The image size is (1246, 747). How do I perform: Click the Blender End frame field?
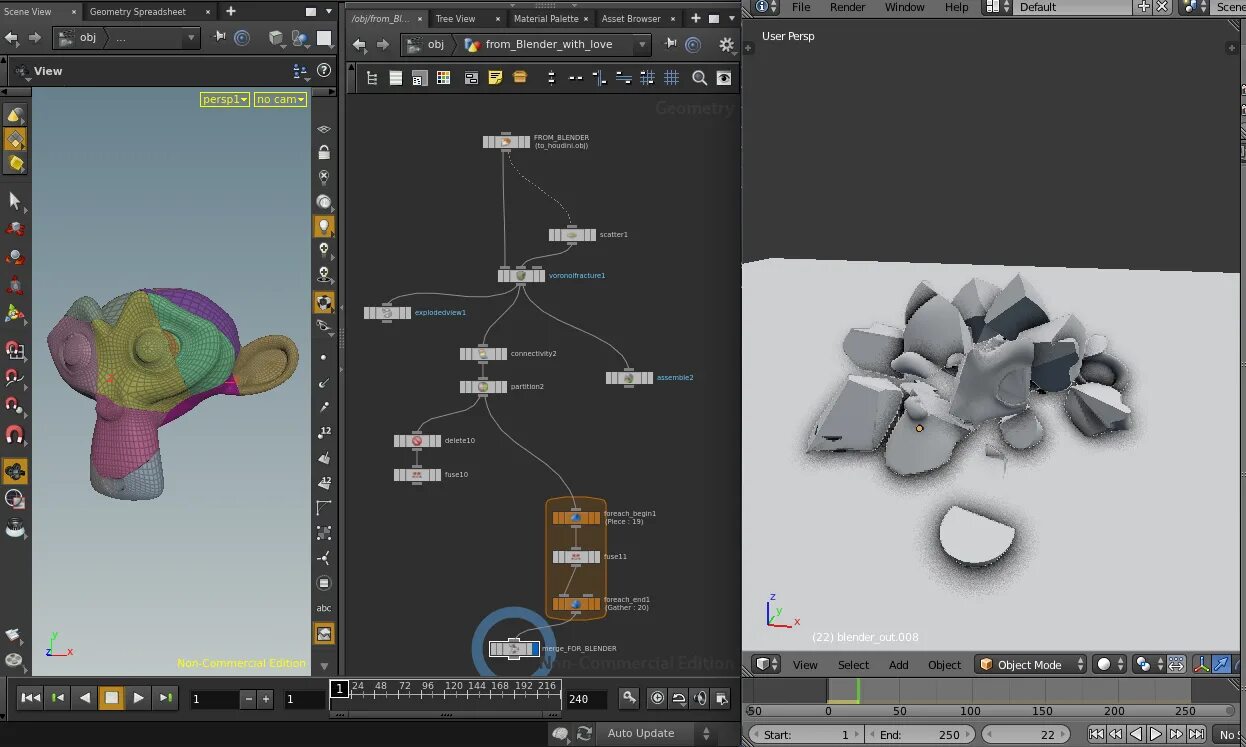click(x=920, y=735)
